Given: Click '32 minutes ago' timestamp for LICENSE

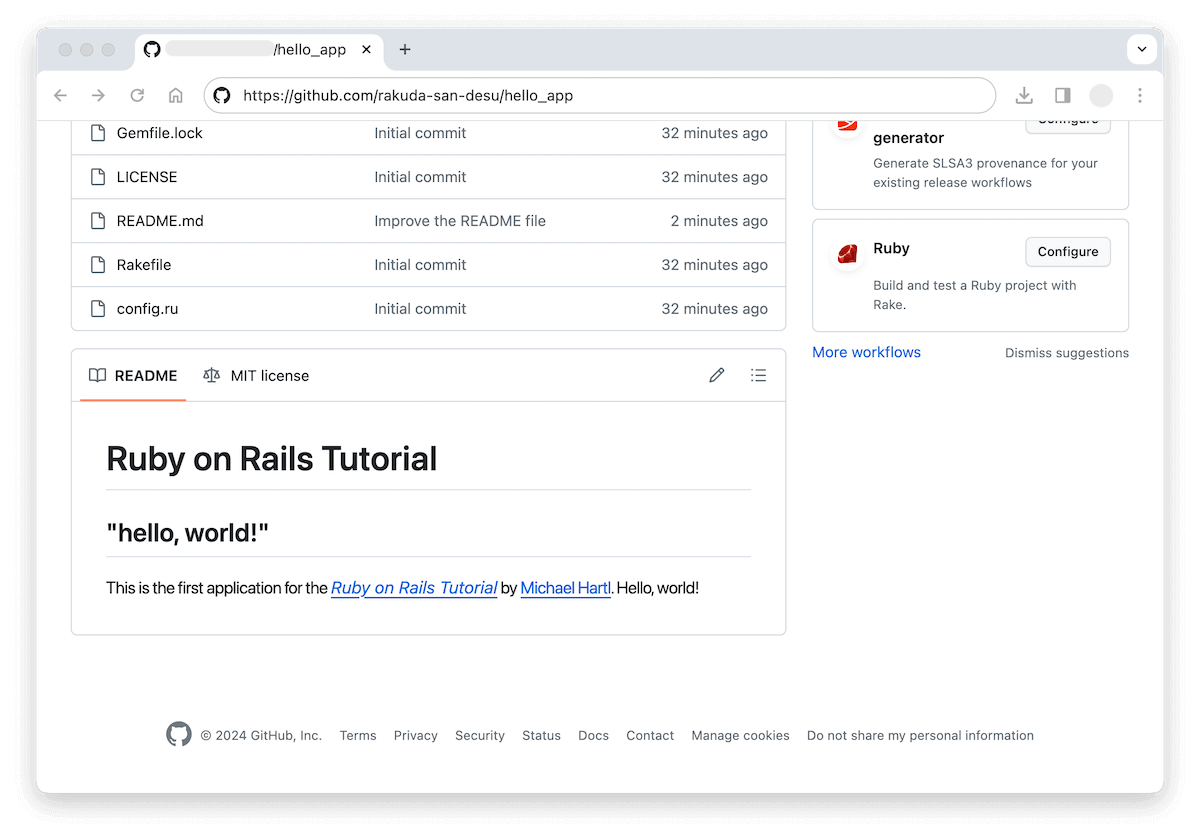Looking at the screenshot, I should (715, 177).
